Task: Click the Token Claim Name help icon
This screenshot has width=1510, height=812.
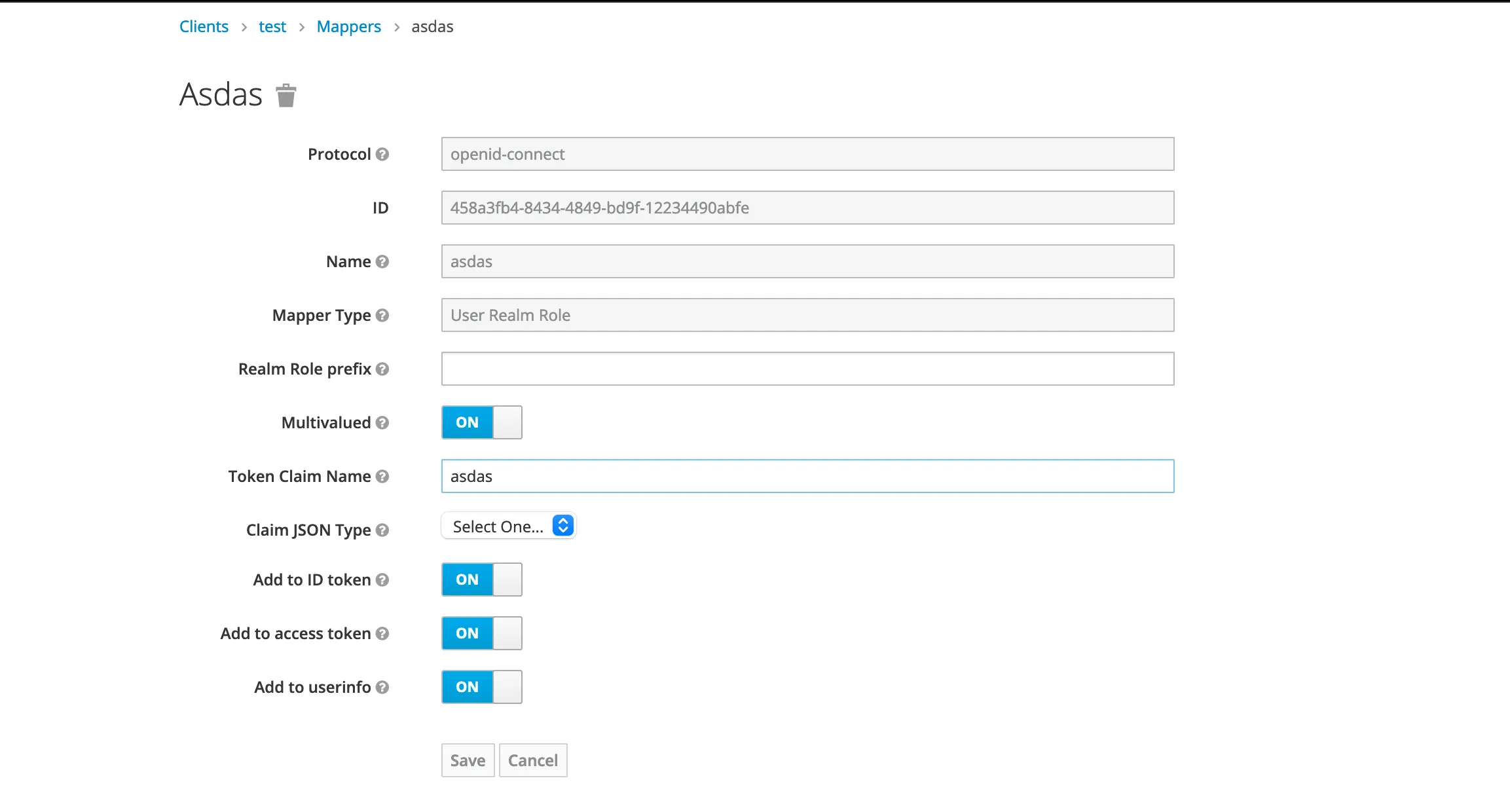Action: pyautogui.click(x=382, y=476)
